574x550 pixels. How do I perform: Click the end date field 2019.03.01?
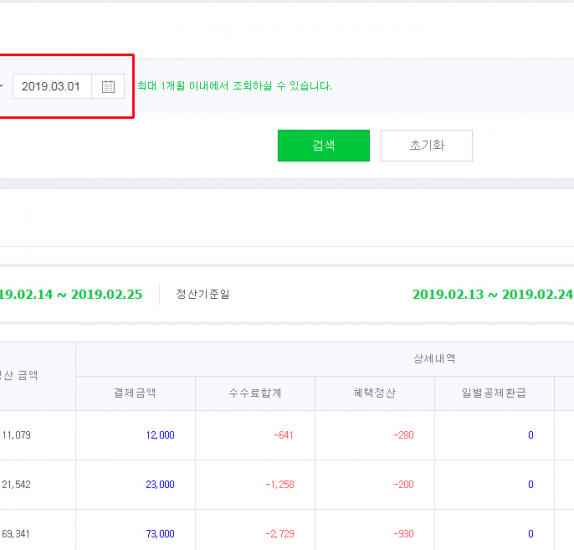click(52, 86)
